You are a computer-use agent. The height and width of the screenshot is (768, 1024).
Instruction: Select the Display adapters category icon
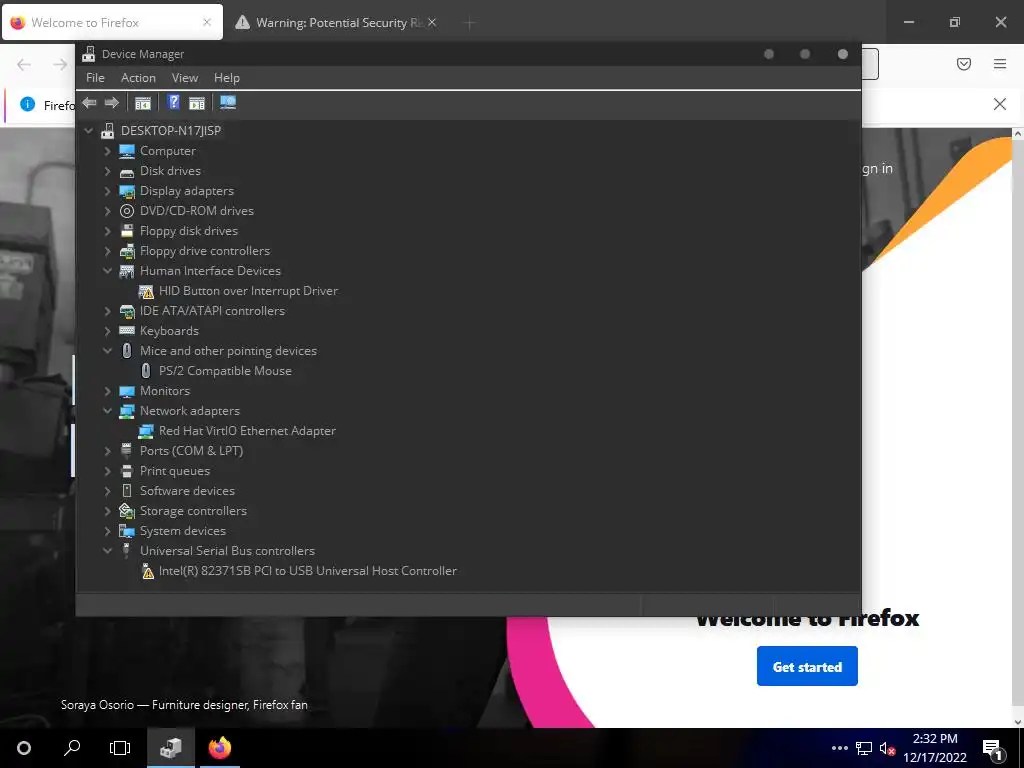point(127,191)
